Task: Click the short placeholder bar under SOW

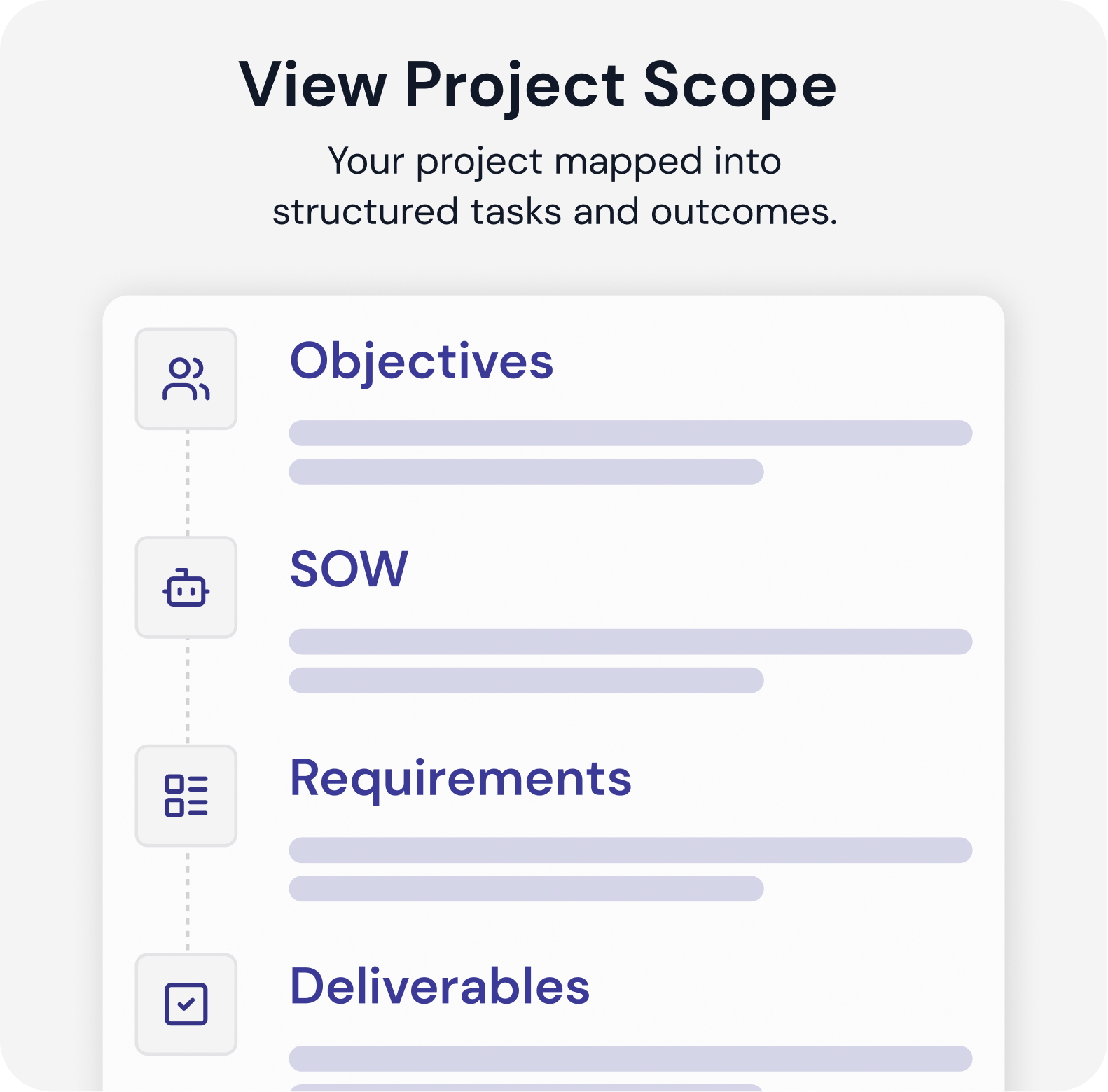Action: click(526, 680)
